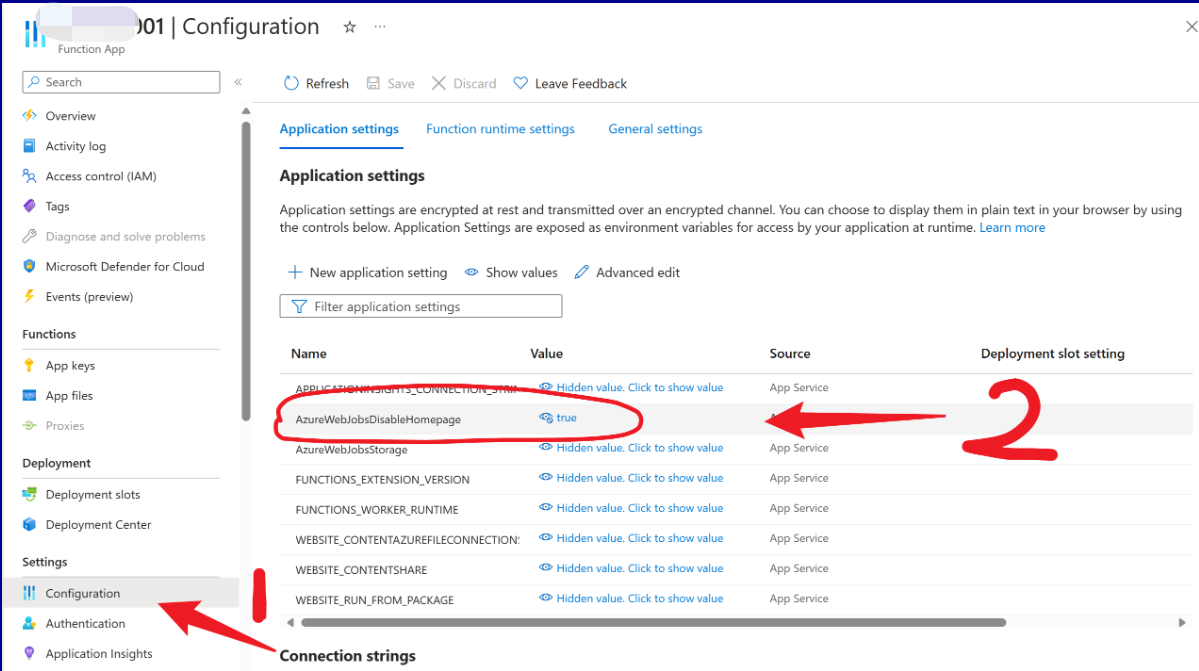Hide the AzureWebJobsDisableHomepage true value
The width and height of the screenshot is (1199, 671).
(546, 418)
